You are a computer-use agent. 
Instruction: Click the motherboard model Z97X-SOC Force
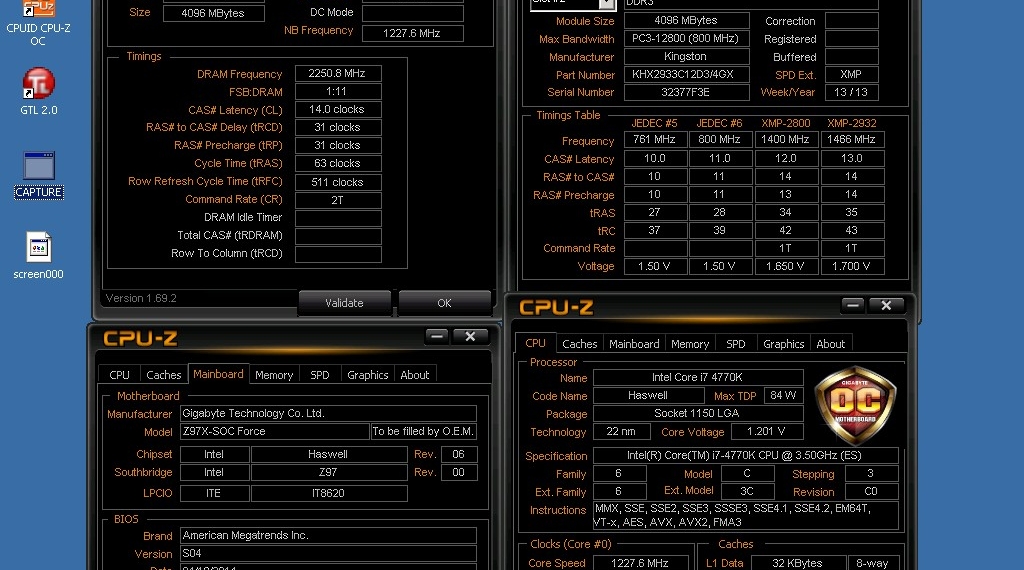tap(275, 432)
